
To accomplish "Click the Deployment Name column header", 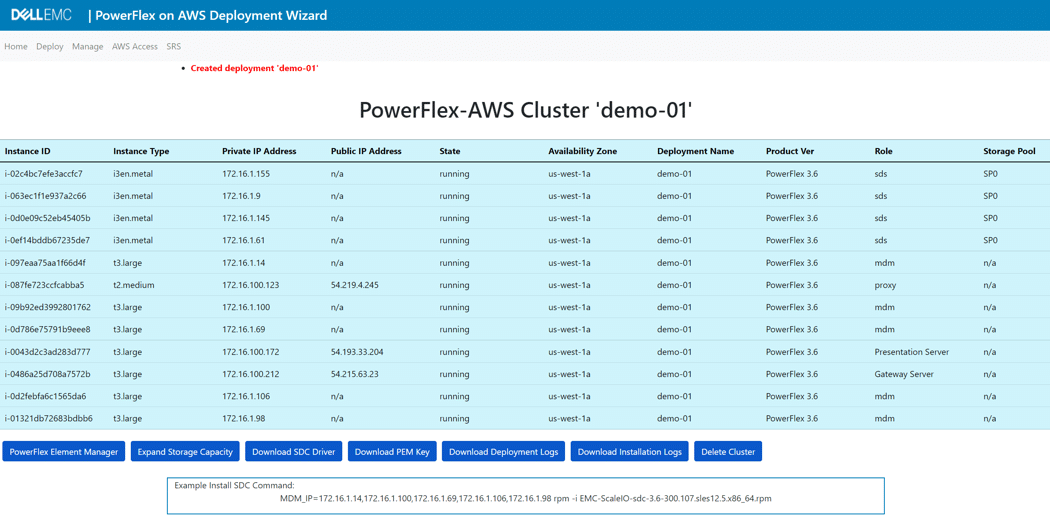I will pyautogui.click(x=695, y=151).
